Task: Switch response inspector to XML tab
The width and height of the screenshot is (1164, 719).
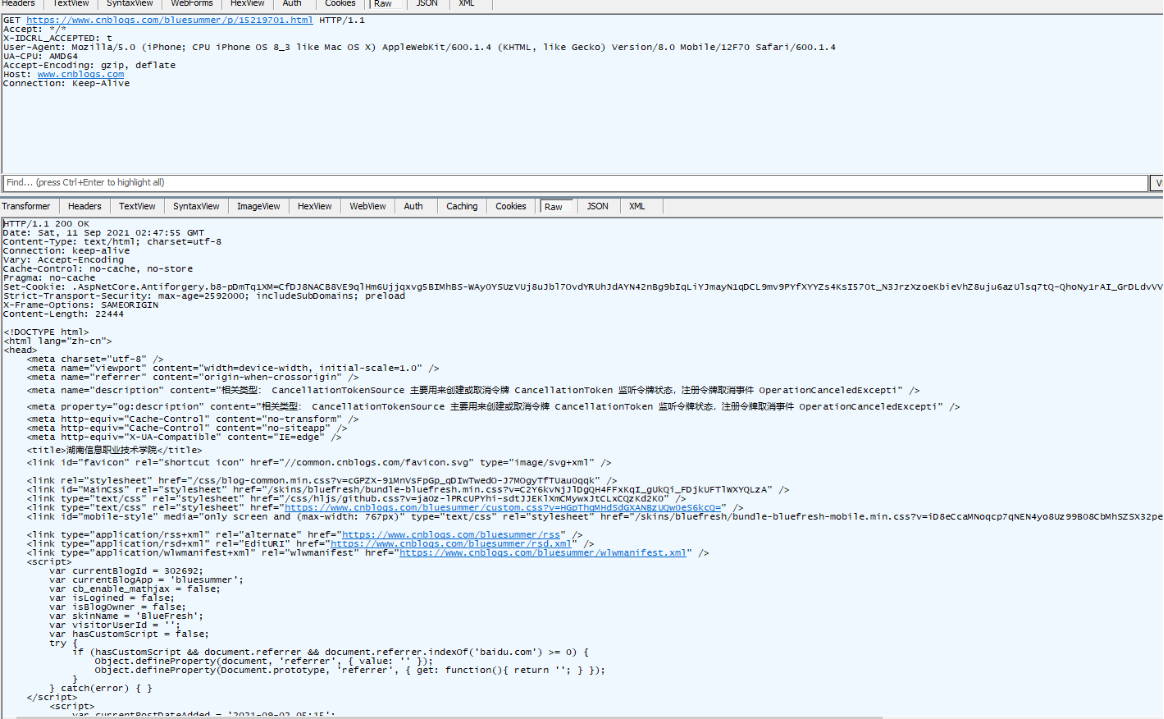Action: (637, 206)
